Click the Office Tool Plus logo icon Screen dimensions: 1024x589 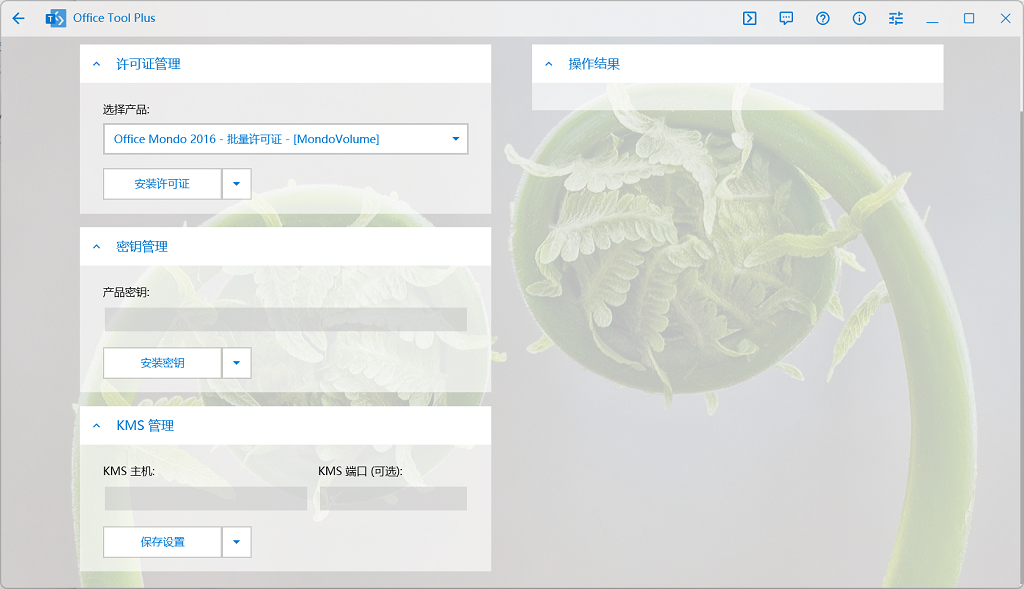56,18
